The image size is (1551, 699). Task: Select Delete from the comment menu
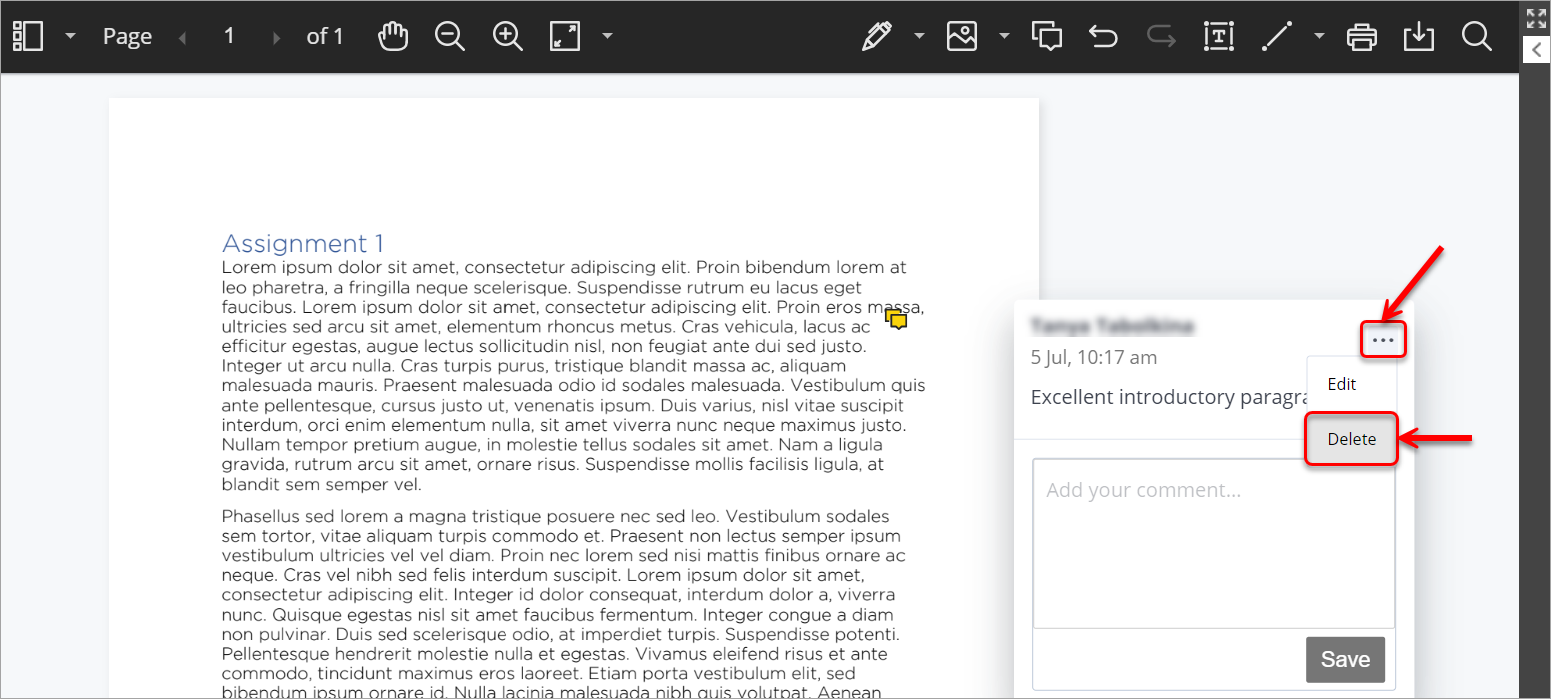coord(1351,438)
